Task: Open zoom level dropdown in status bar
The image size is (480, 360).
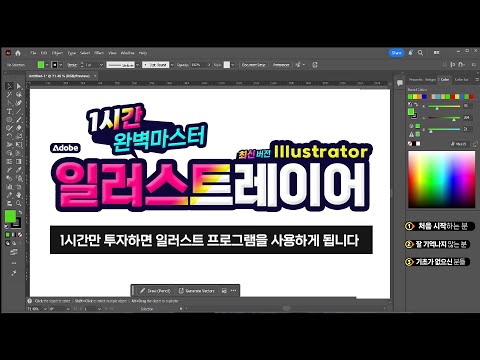Action: (x=45, y=309)
